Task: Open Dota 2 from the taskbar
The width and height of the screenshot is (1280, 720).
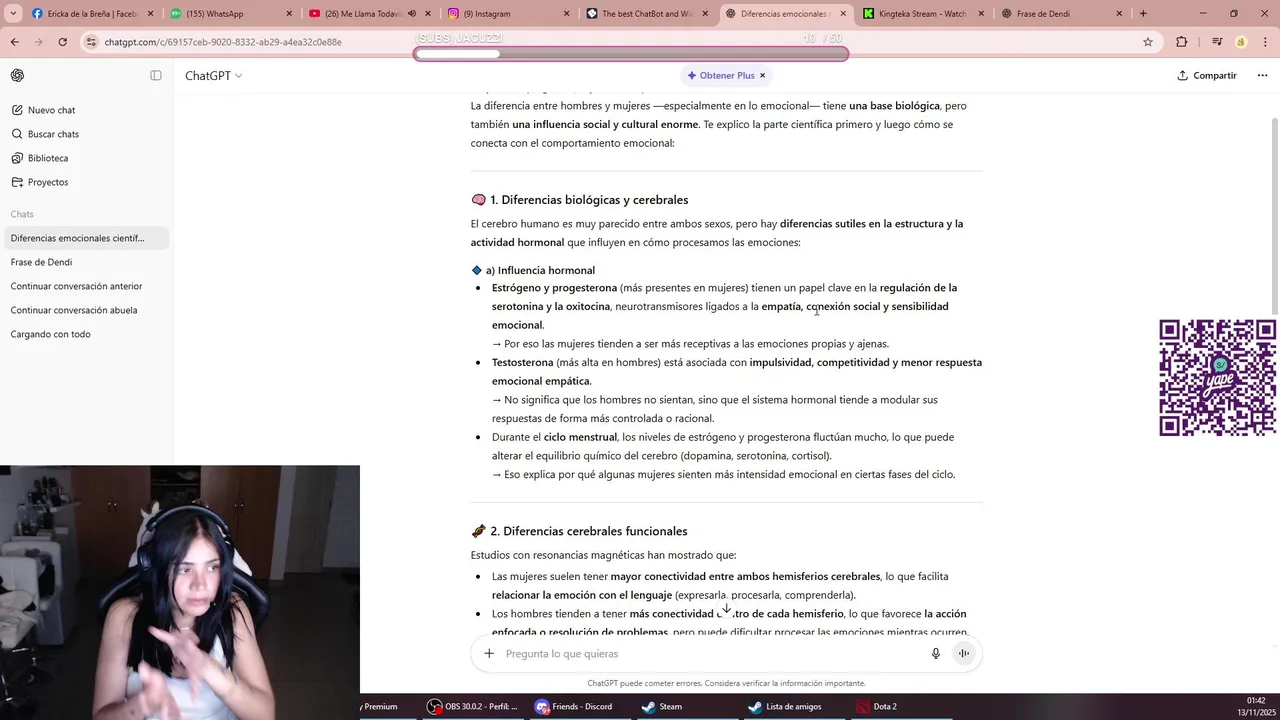Action: pos(876,707)
